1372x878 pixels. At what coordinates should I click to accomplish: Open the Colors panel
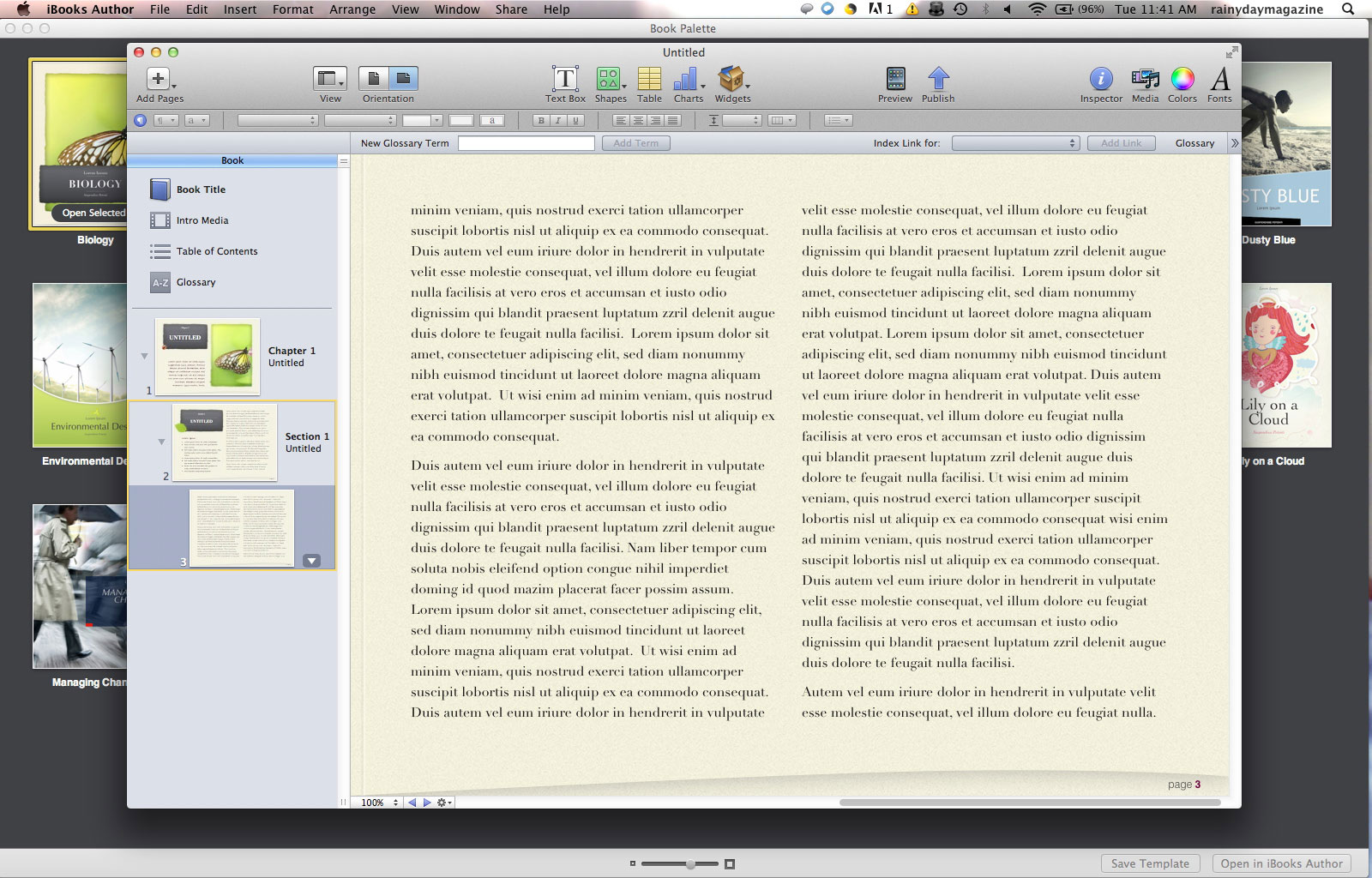pyautogui.click(x=1182, y=79)
